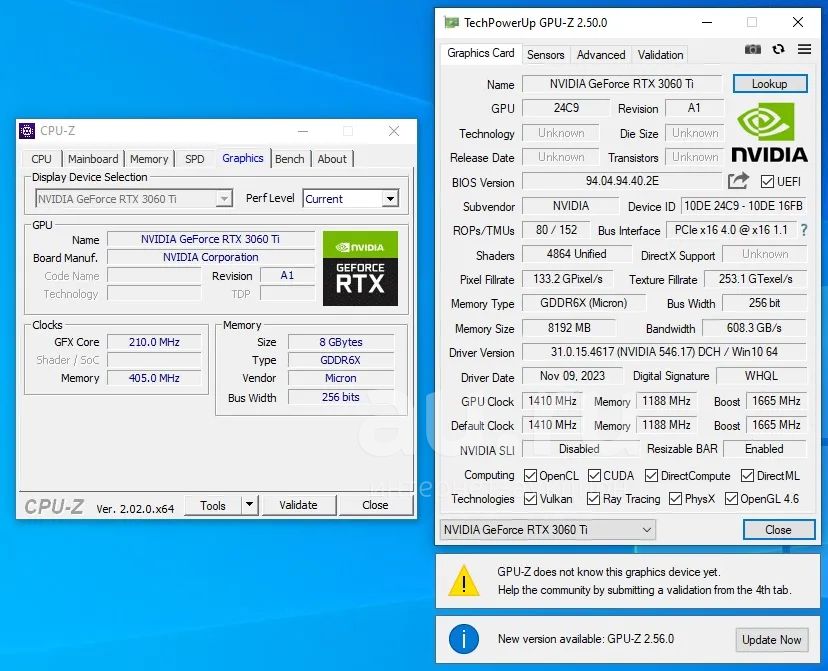The height and width of the screenshot is (671, 828).
Task: Click the GFX Core clock value
Action: click(x=154, y=342)
